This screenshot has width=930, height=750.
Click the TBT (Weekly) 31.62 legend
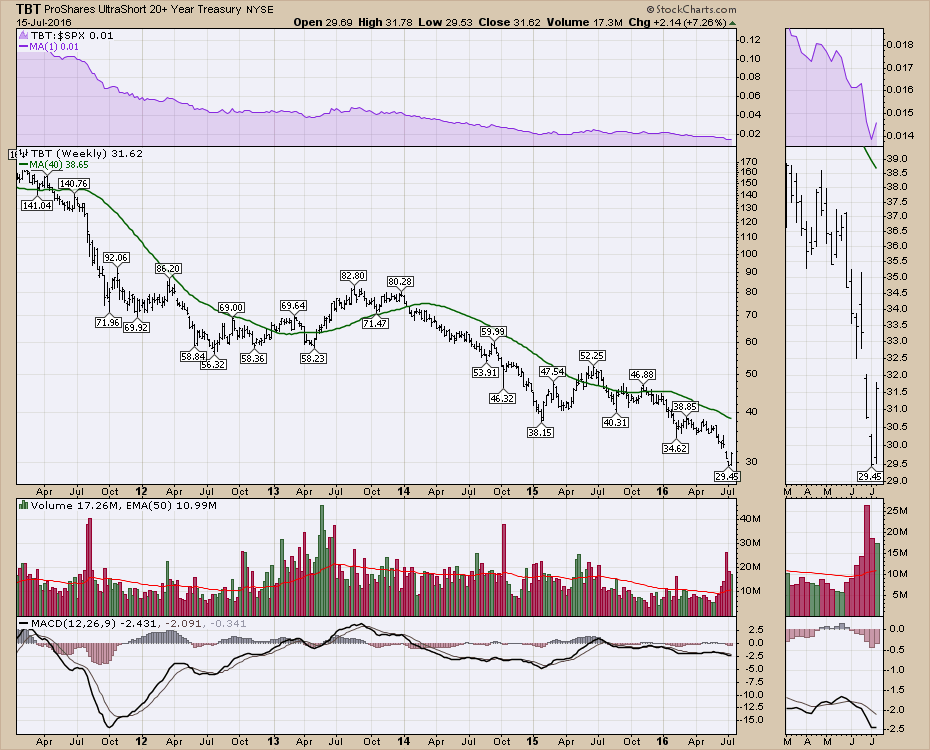(x=87, y=154)
